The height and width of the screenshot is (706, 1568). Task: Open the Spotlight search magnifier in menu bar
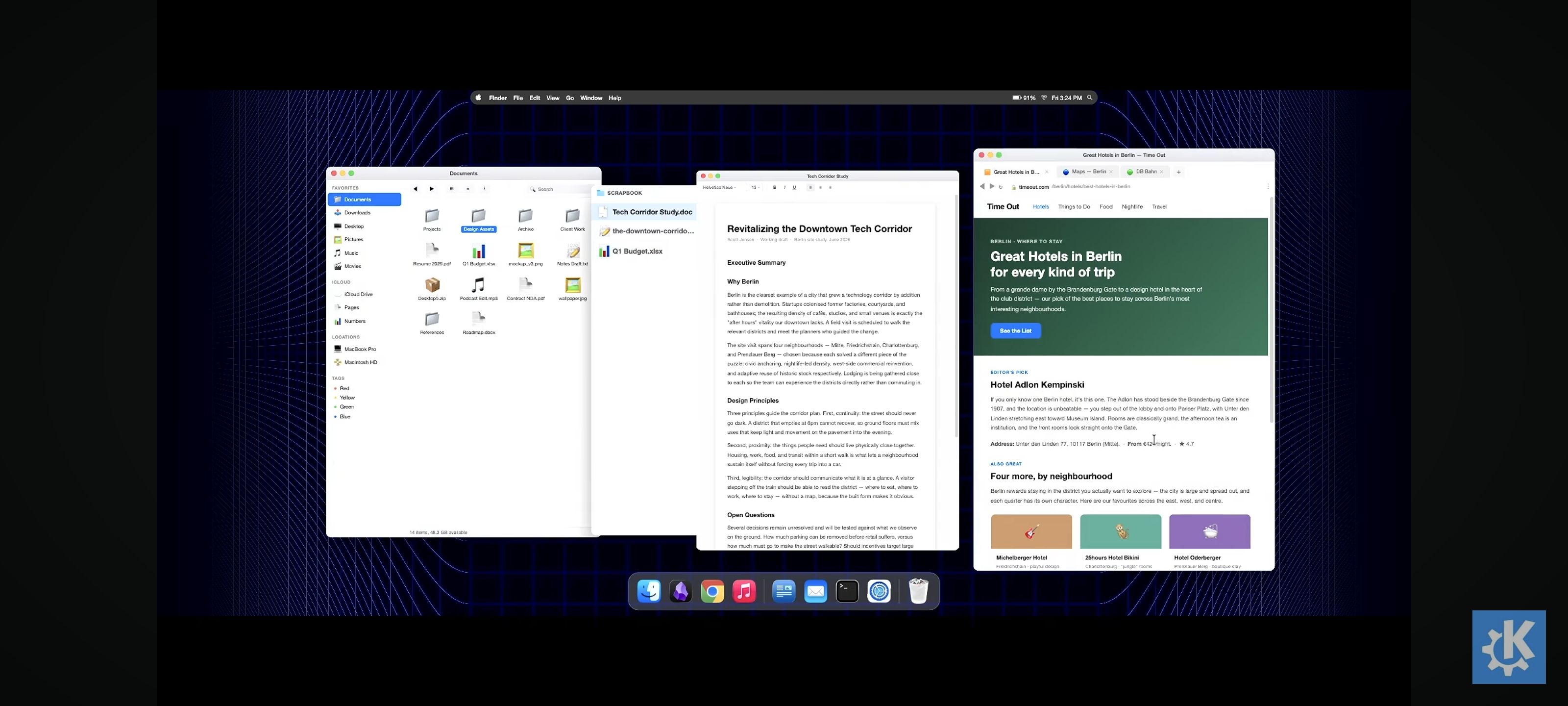[x=1090, y=98]
